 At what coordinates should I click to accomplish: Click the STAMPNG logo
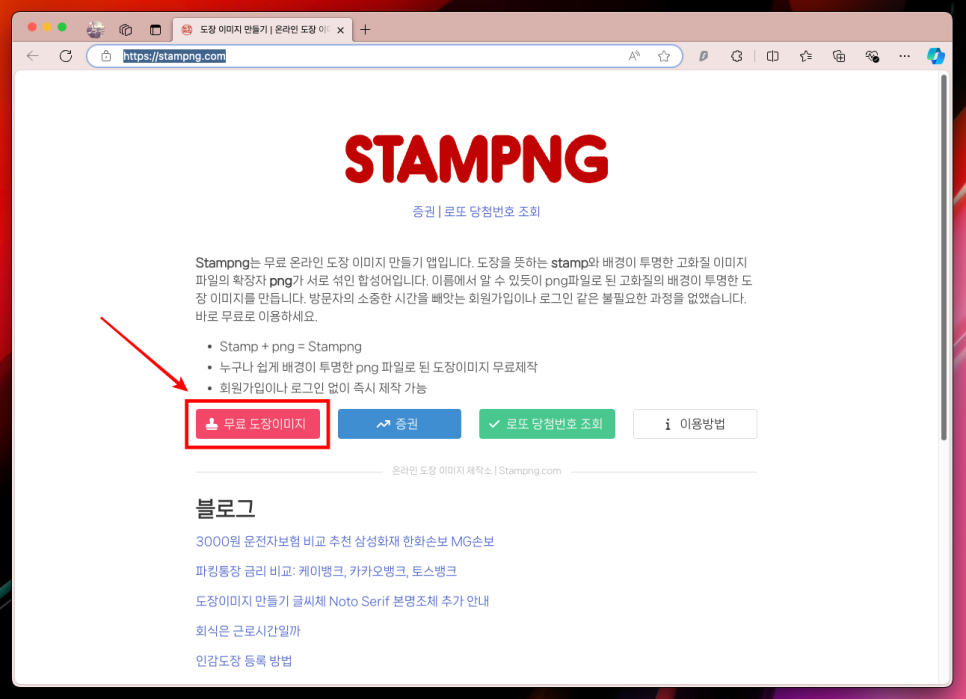coord(476,159)
